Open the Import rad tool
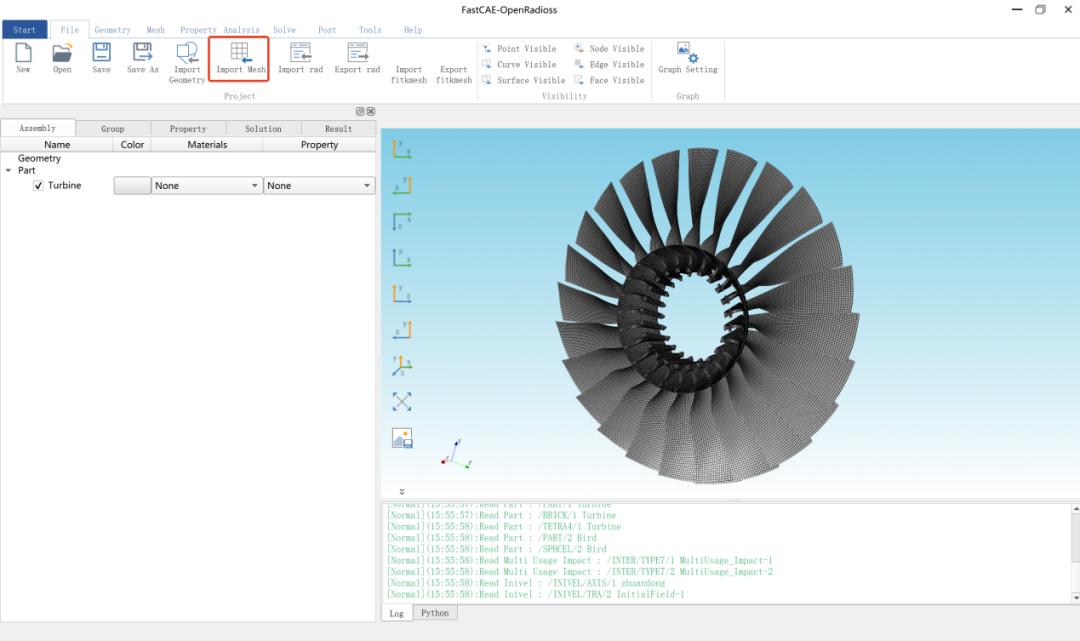The width and height of the screenshot is (1080, 641). tap(300, 52)
